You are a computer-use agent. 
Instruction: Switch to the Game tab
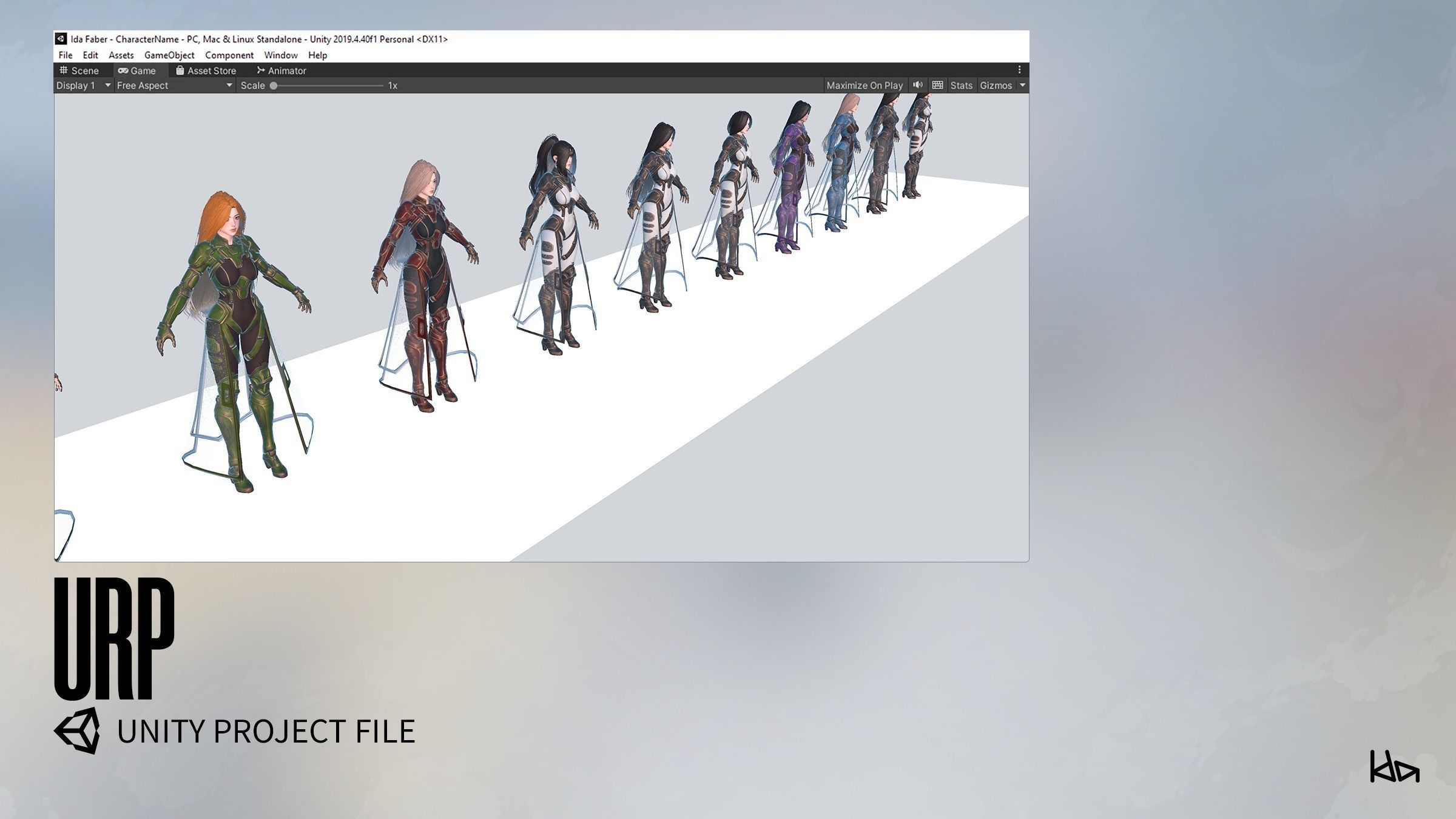(137, 70)
